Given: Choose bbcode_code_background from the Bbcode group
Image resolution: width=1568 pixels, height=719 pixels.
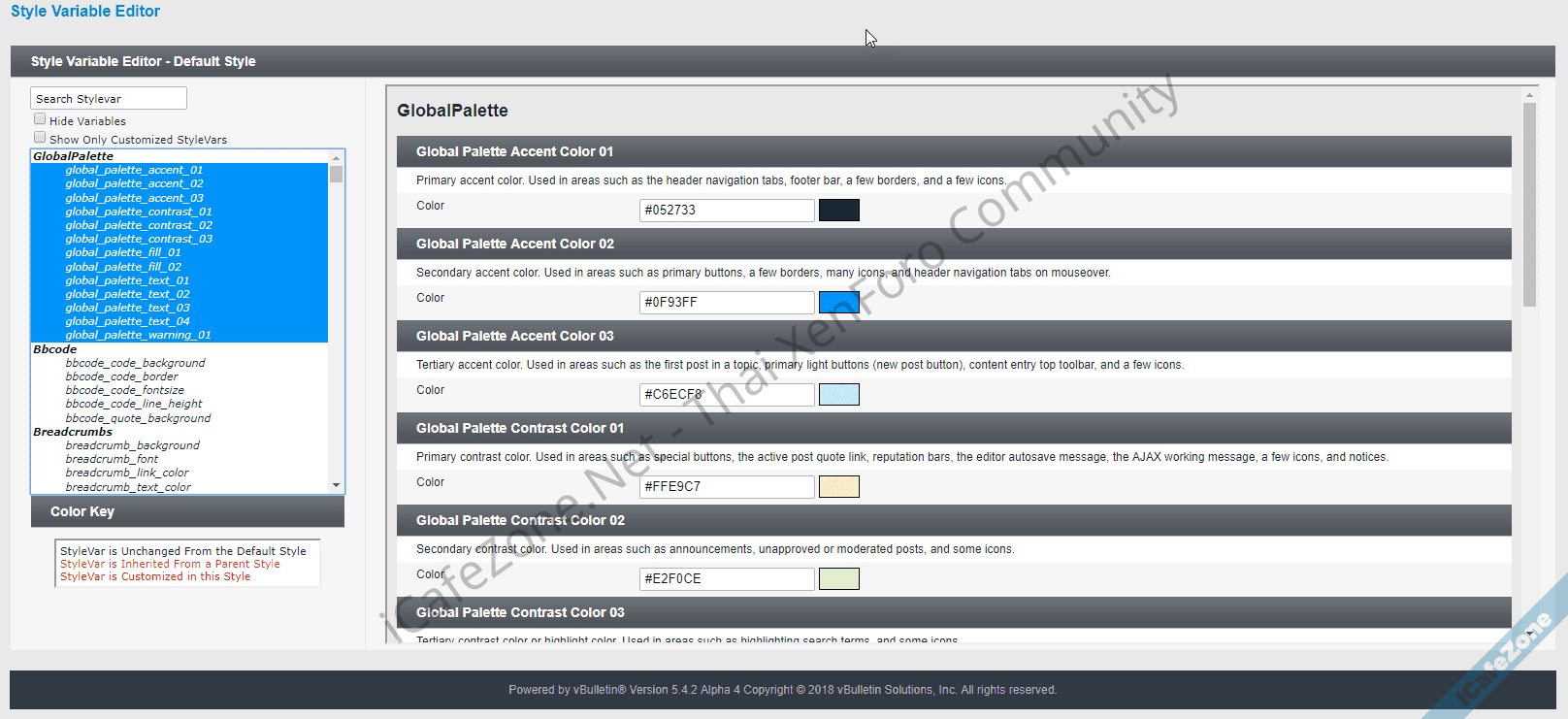Looking at the screenshot, I should click(135, 363).
